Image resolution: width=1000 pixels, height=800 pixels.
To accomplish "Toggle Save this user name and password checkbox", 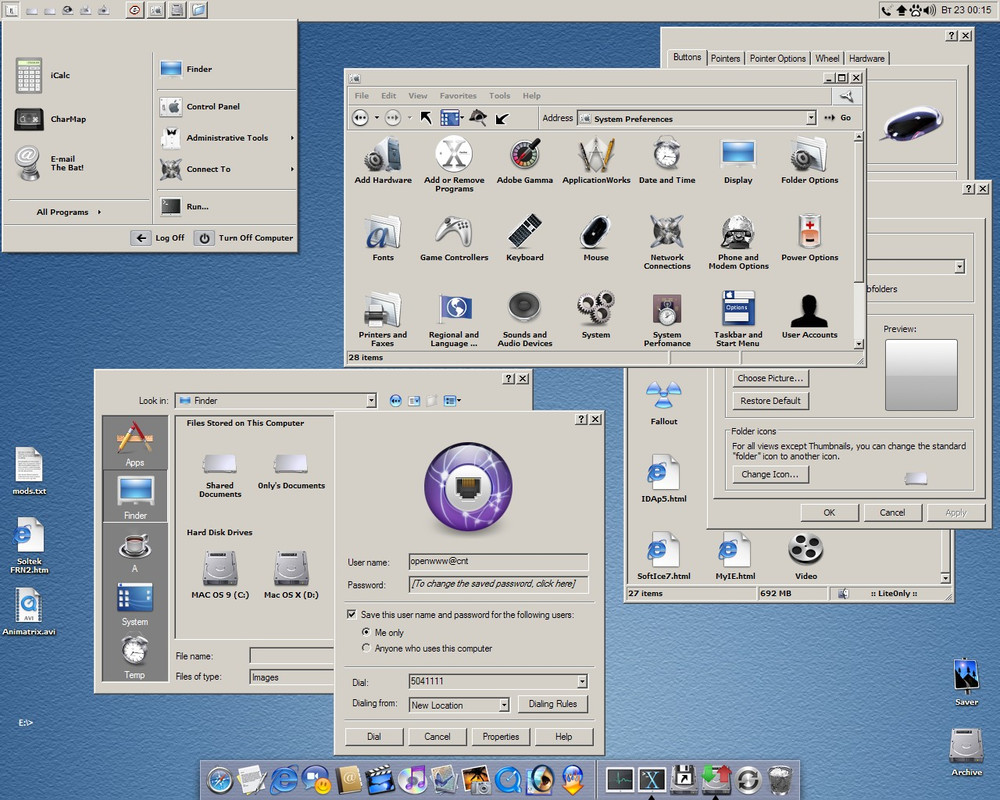I will [x=351, y=614].
